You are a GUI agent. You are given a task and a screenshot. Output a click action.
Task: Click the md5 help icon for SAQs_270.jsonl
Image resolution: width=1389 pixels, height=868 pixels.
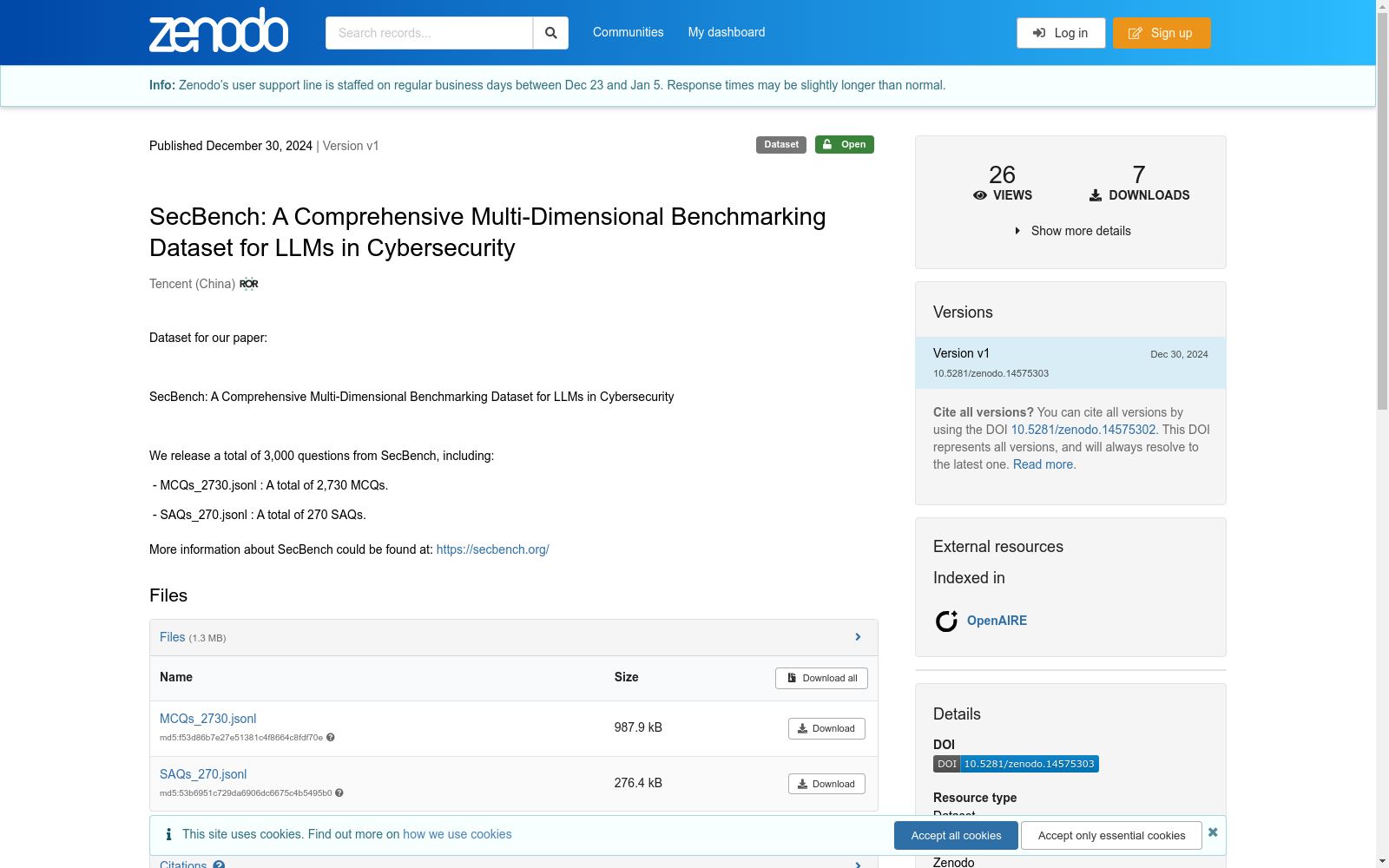tap(339, 793)
